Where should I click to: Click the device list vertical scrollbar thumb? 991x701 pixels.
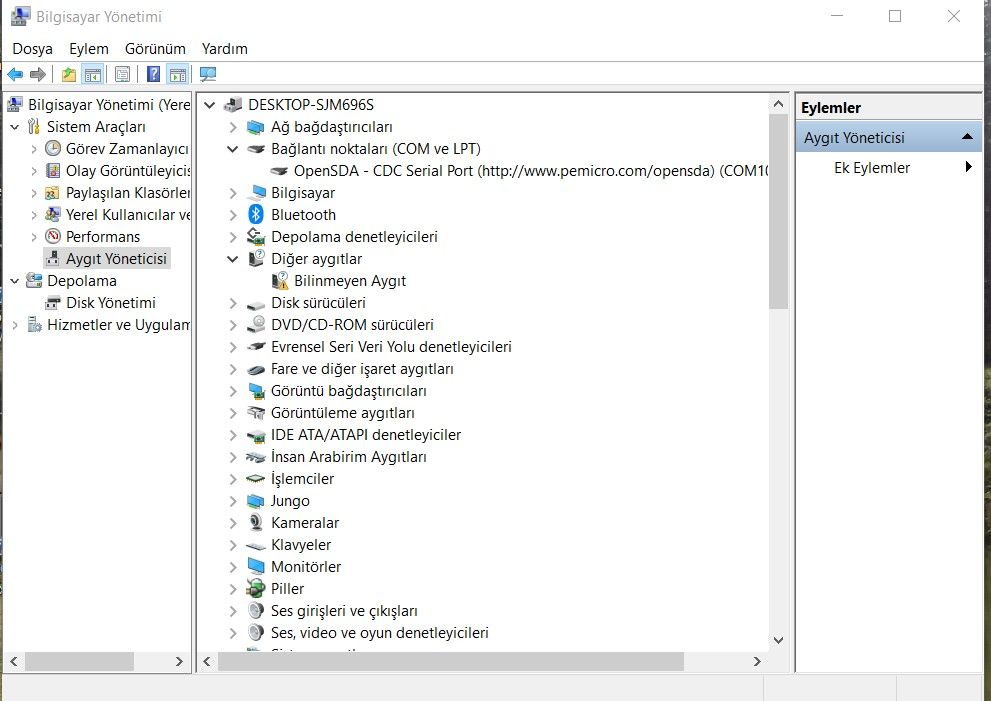tap(779, 212)
